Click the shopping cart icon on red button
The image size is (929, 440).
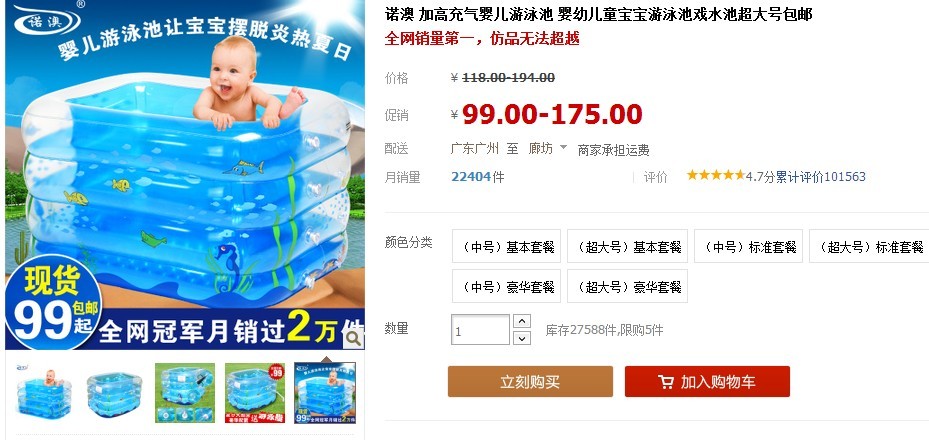click(666, 383)
